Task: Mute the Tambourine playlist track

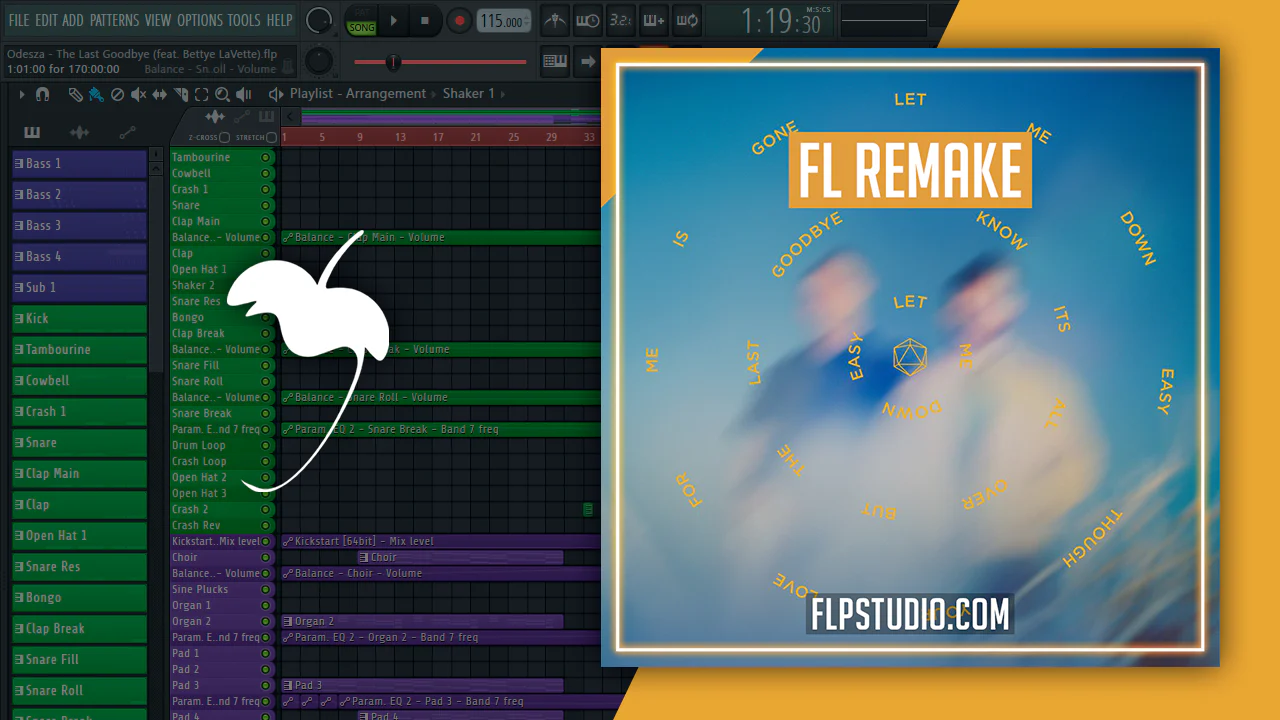Action: pos(266,157)
